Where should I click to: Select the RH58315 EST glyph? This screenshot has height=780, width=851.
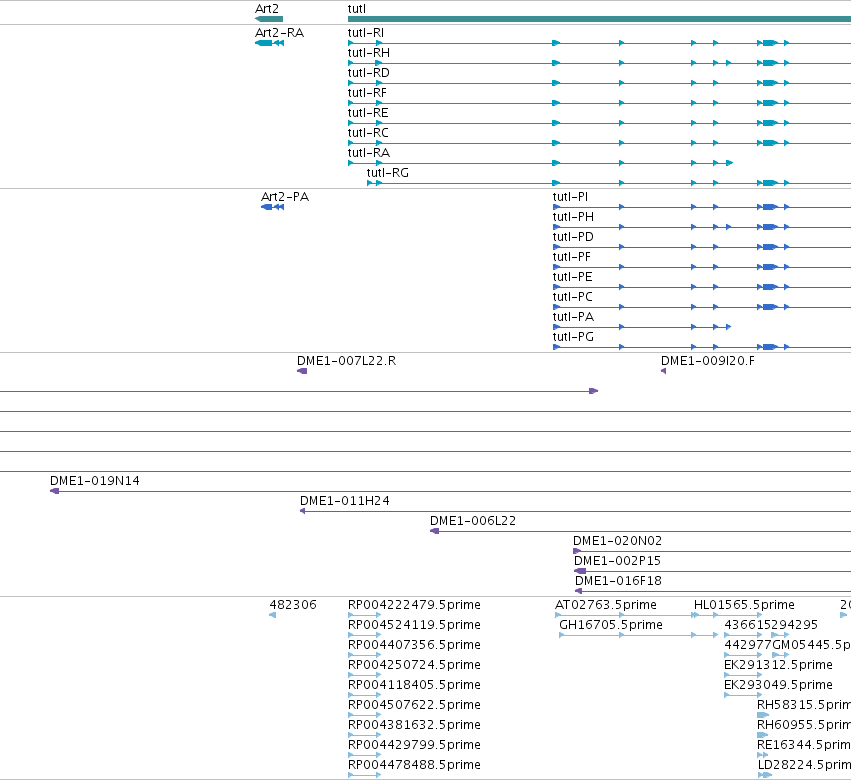(x=763, y=715)
